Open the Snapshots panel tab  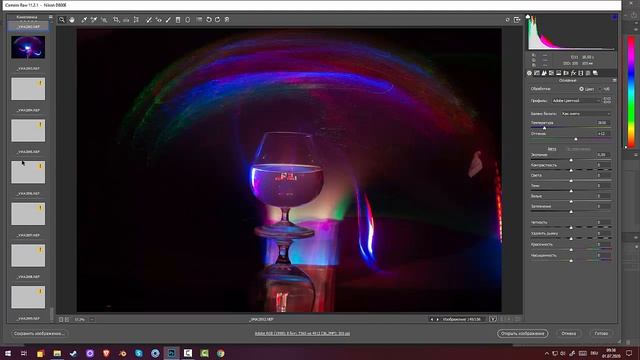point(596,73)
